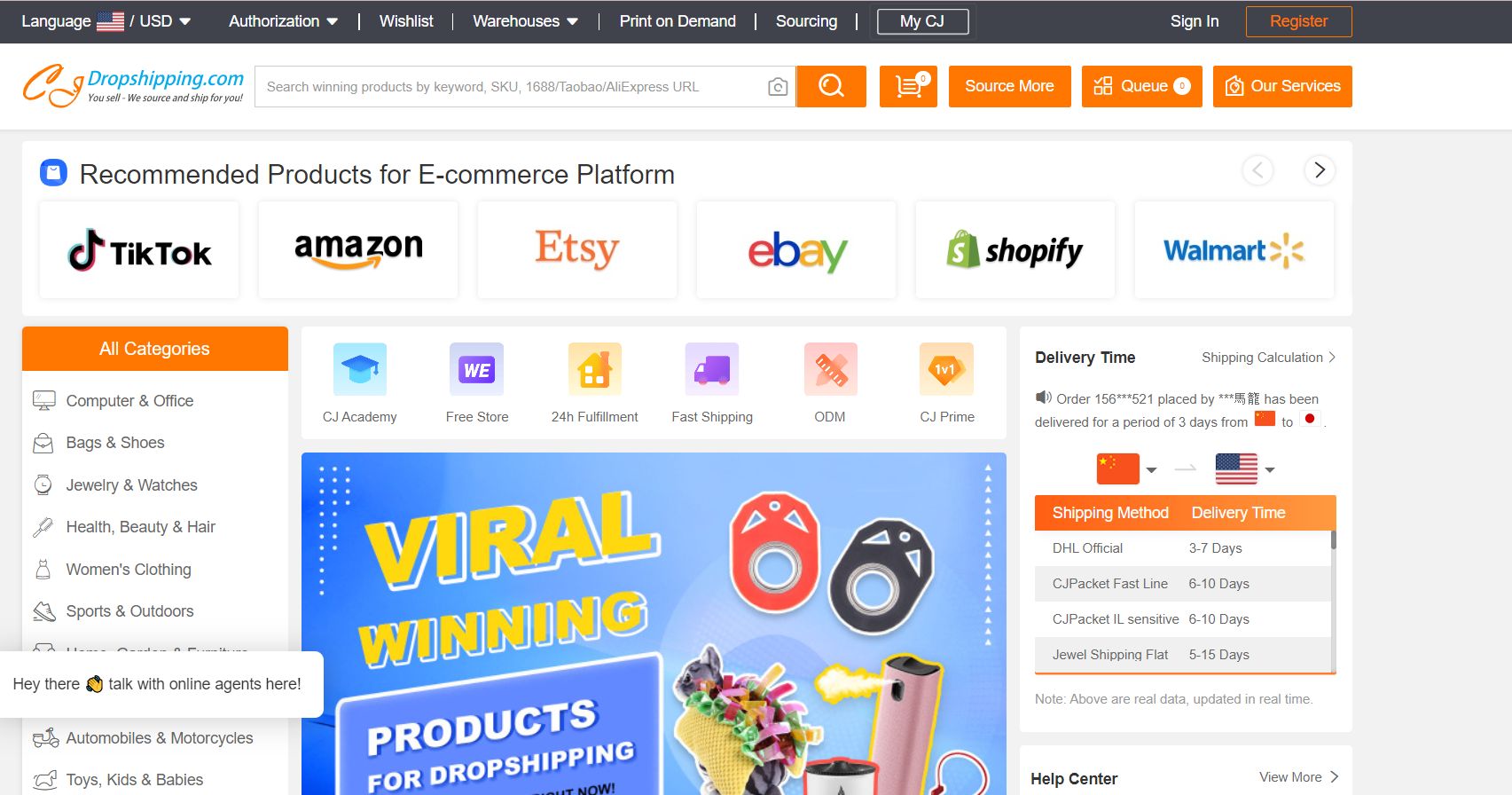This screenshot has height=795, width=1512.
Task: Expand the Language / USD dropdown
Action: 106,21
